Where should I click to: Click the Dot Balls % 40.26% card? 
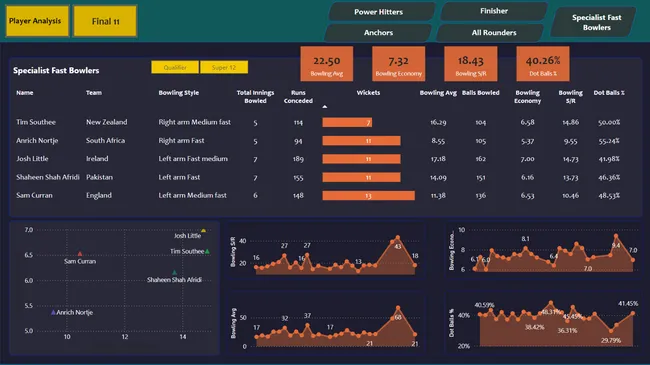coord(543,64)
